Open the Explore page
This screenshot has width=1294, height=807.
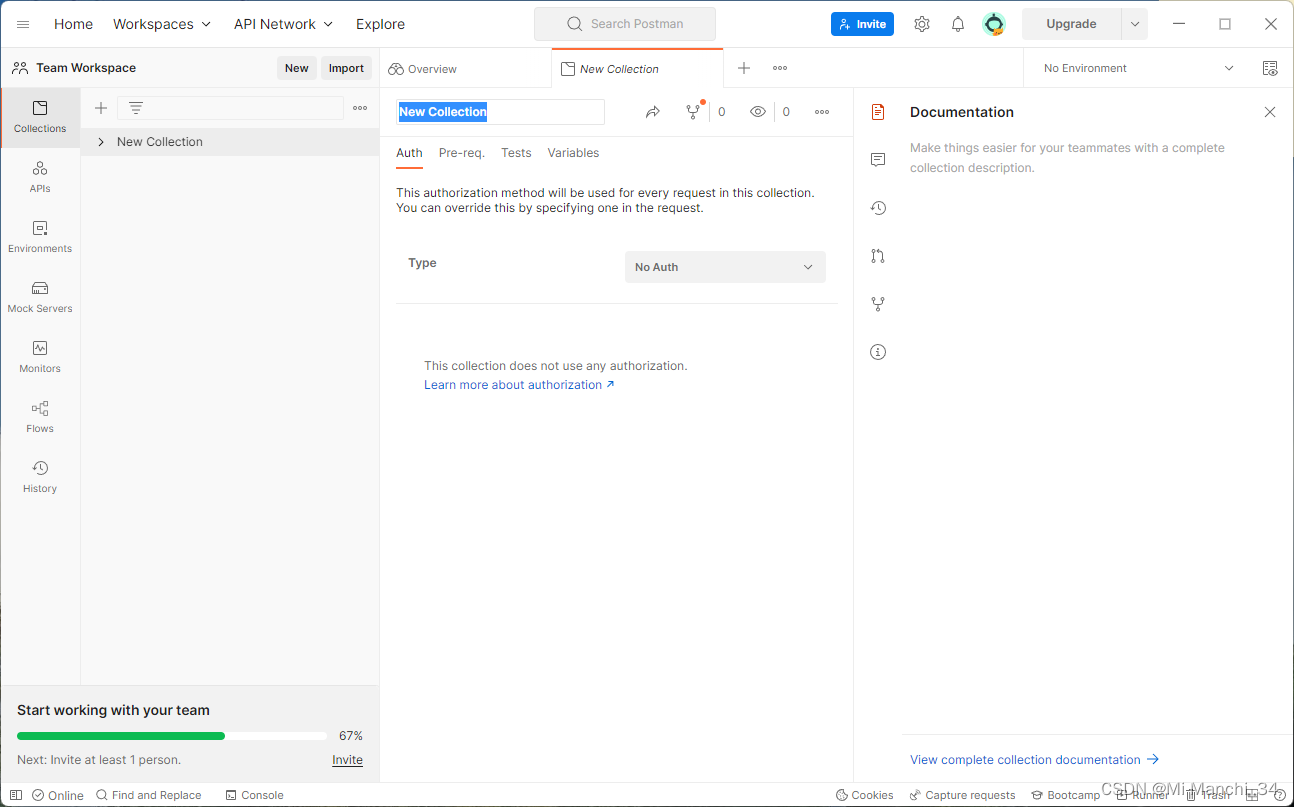point(380,24)
